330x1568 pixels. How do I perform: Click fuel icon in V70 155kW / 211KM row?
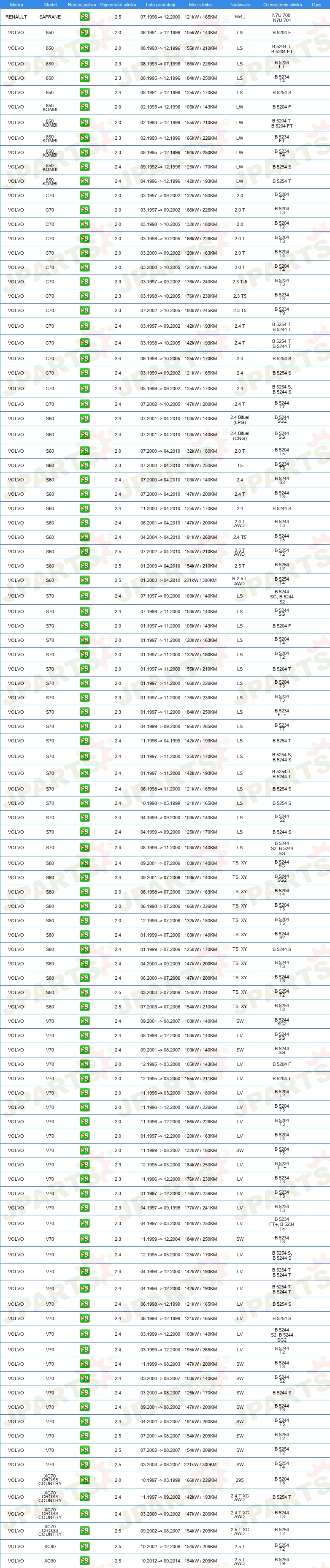click(x=84, y=1079)
